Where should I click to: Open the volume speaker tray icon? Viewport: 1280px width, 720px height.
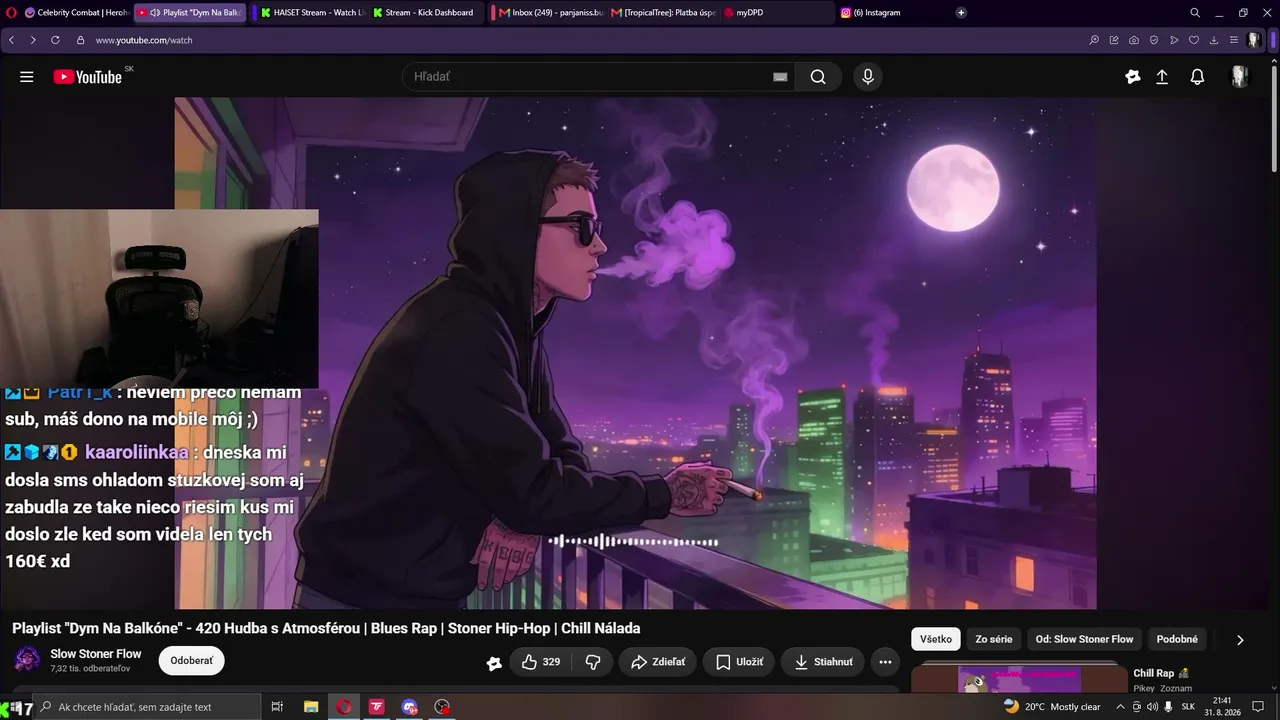click(x=1152, y=707)
